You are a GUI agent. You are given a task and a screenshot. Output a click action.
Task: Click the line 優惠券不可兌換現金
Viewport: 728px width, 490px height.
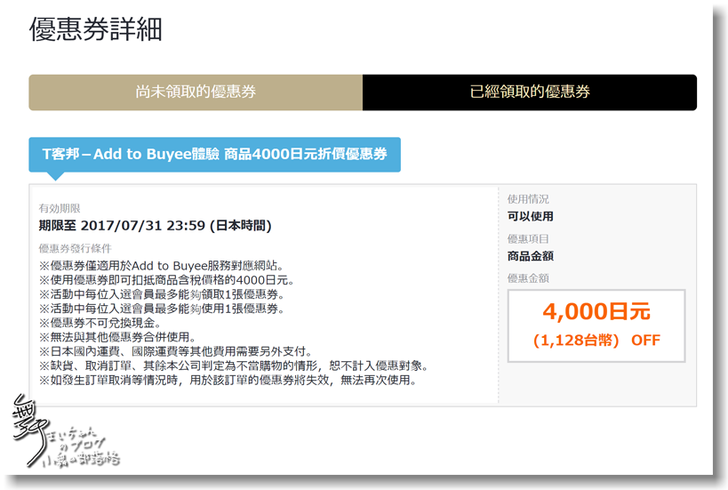[100, 323]
